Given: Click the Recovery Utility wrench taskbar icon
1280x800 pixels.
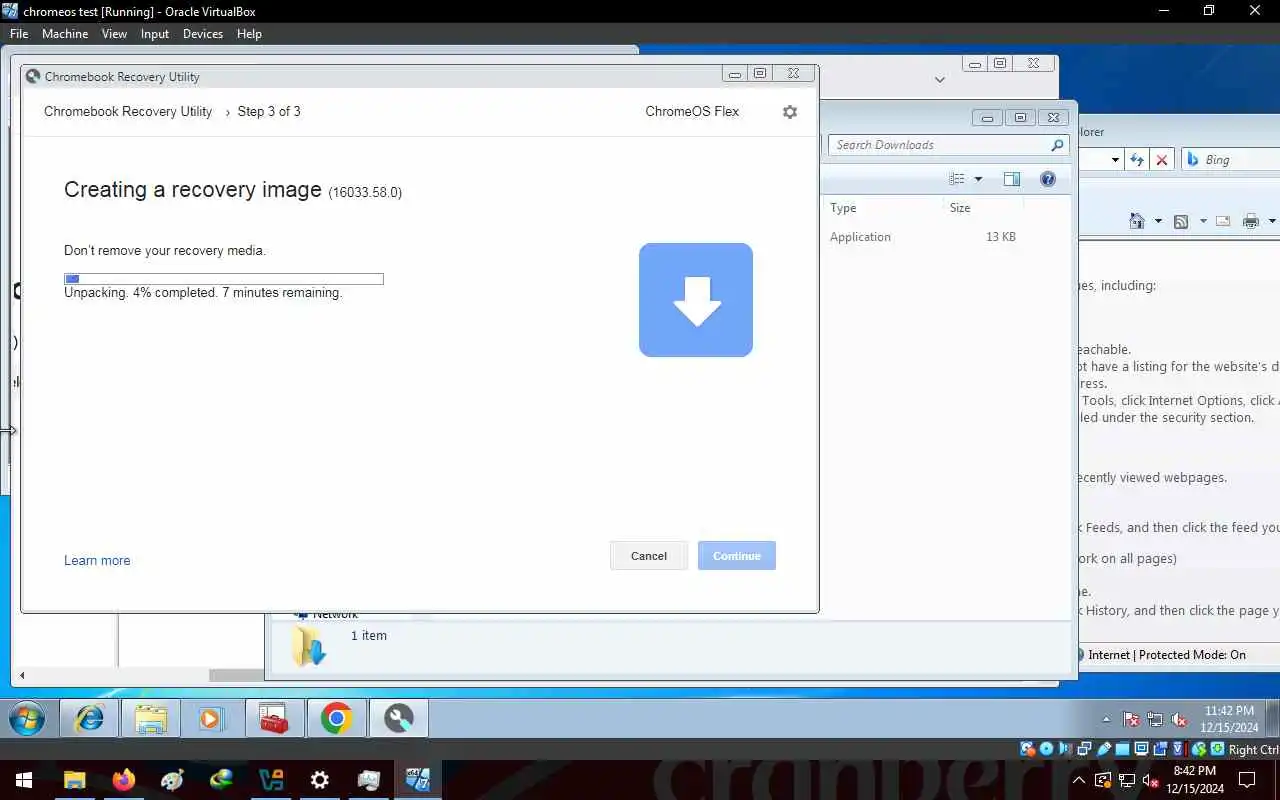Looking at the screenshot, I should tap(399, 719).
